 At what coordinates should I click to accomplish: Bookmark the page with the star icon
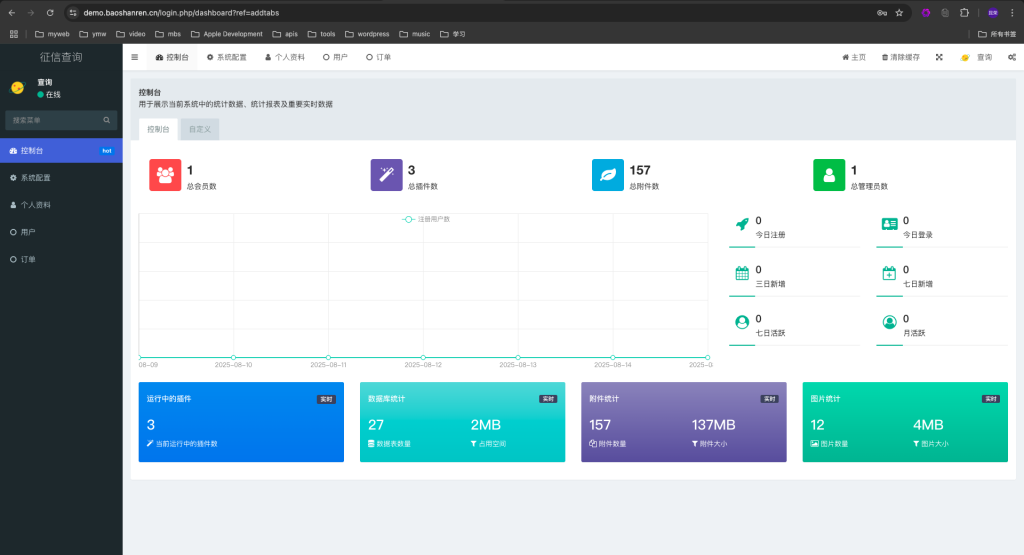coord(899,12)
